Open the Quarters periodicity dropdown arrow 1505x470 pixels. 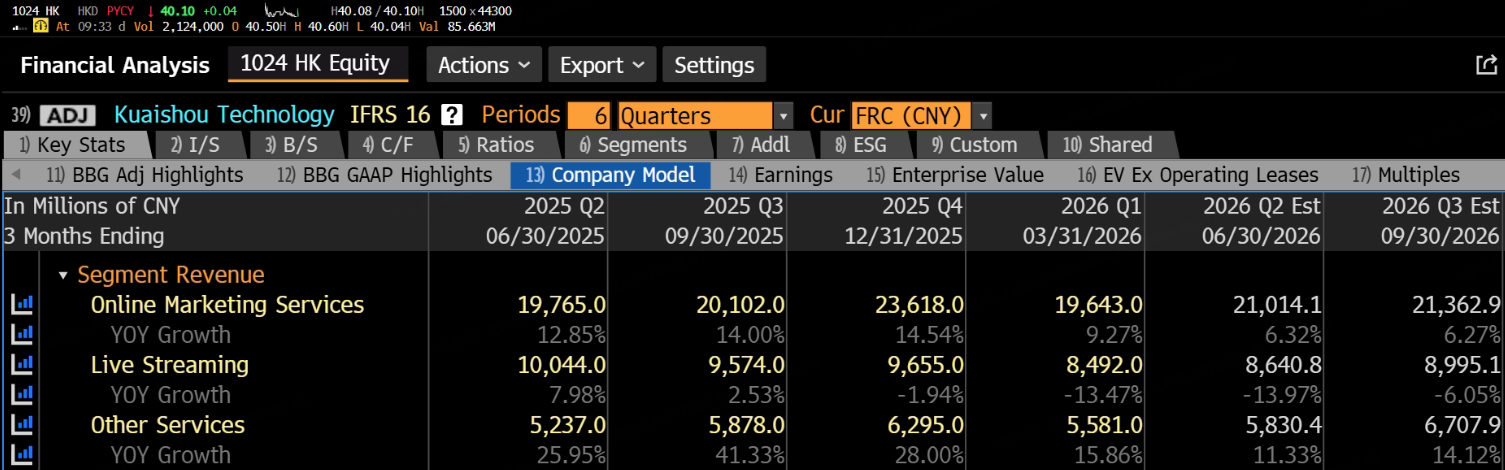pos(783,115)
